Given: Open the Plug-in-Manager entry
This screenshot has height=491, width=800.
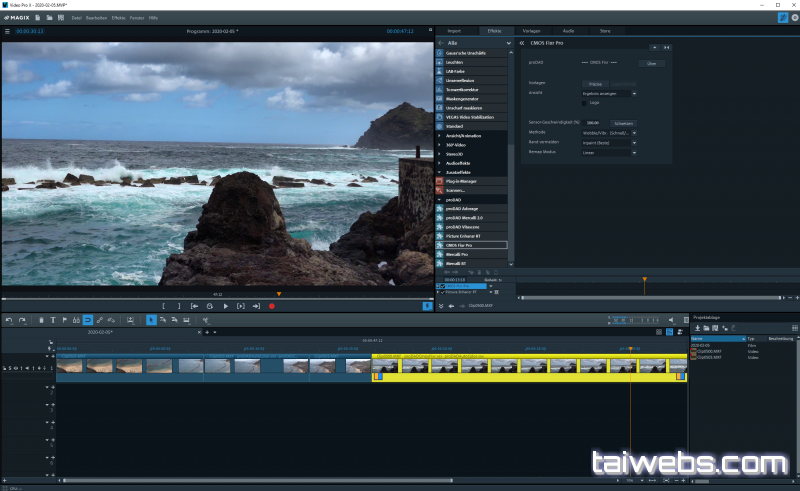Looking at the screenshot, I should 462,181.
